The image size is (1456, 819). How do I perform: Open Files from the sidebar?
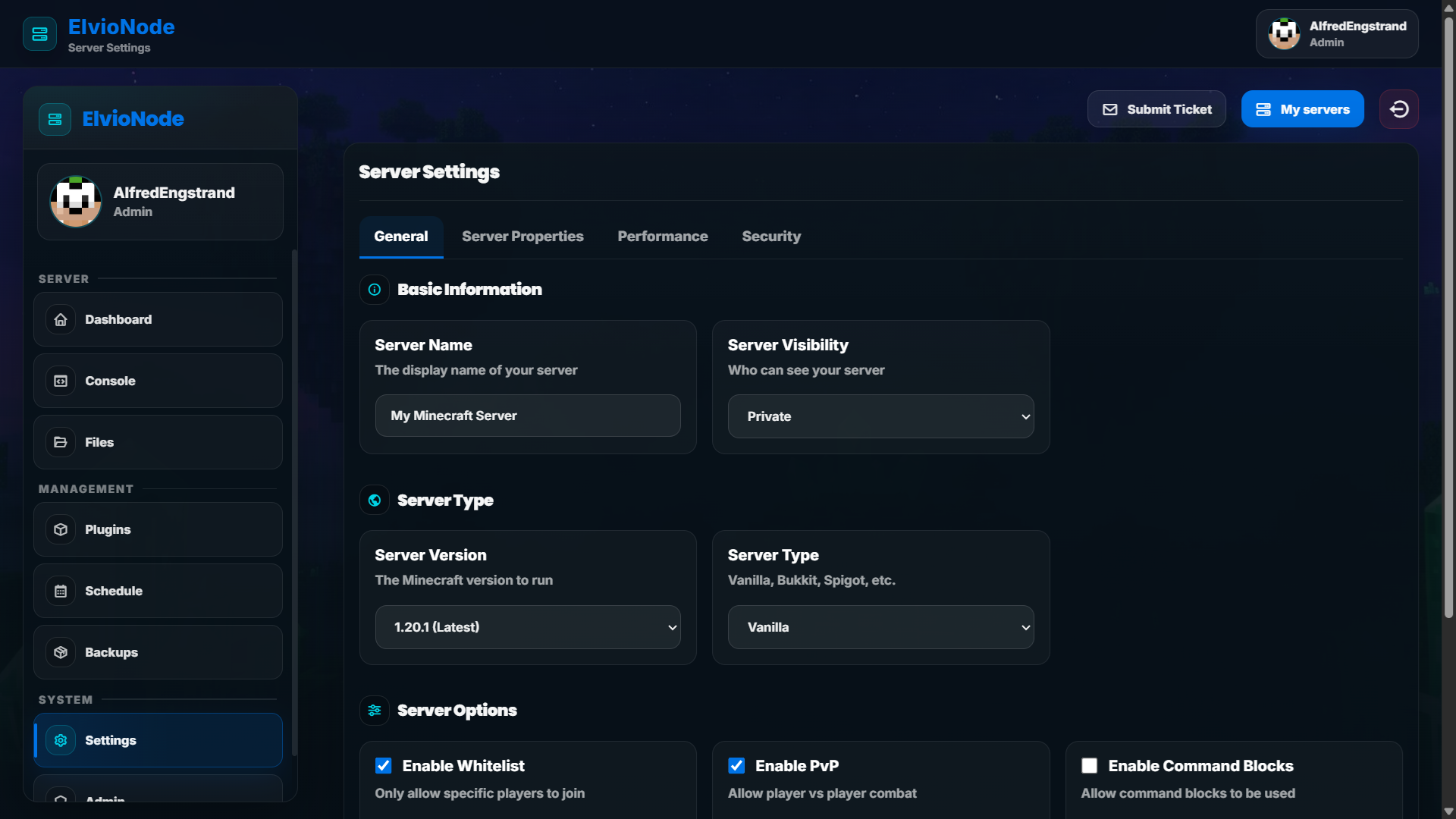[x=158, y=442]
